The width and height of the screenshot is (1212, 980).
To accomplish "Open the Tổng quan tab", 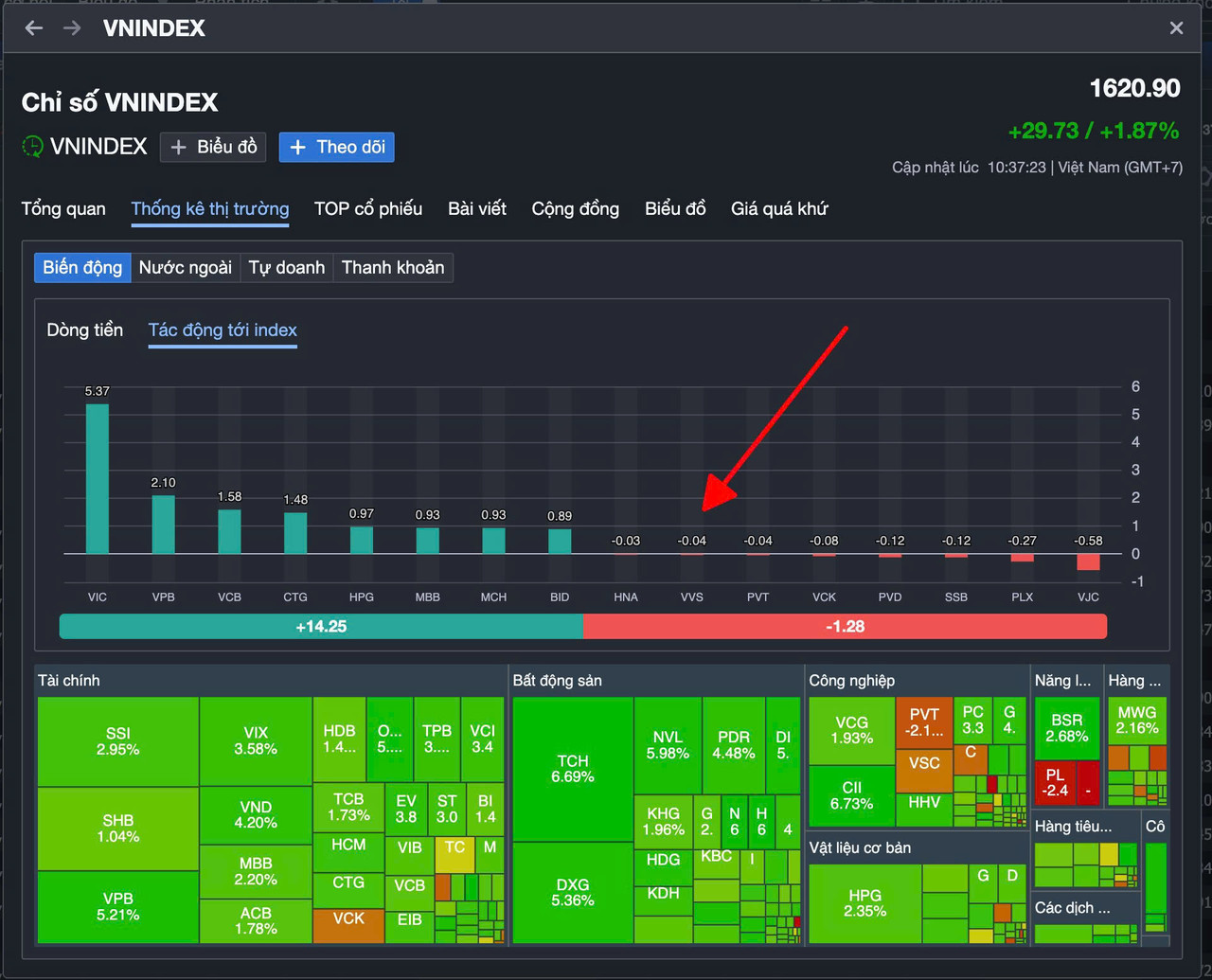I will tap(63, 208).
